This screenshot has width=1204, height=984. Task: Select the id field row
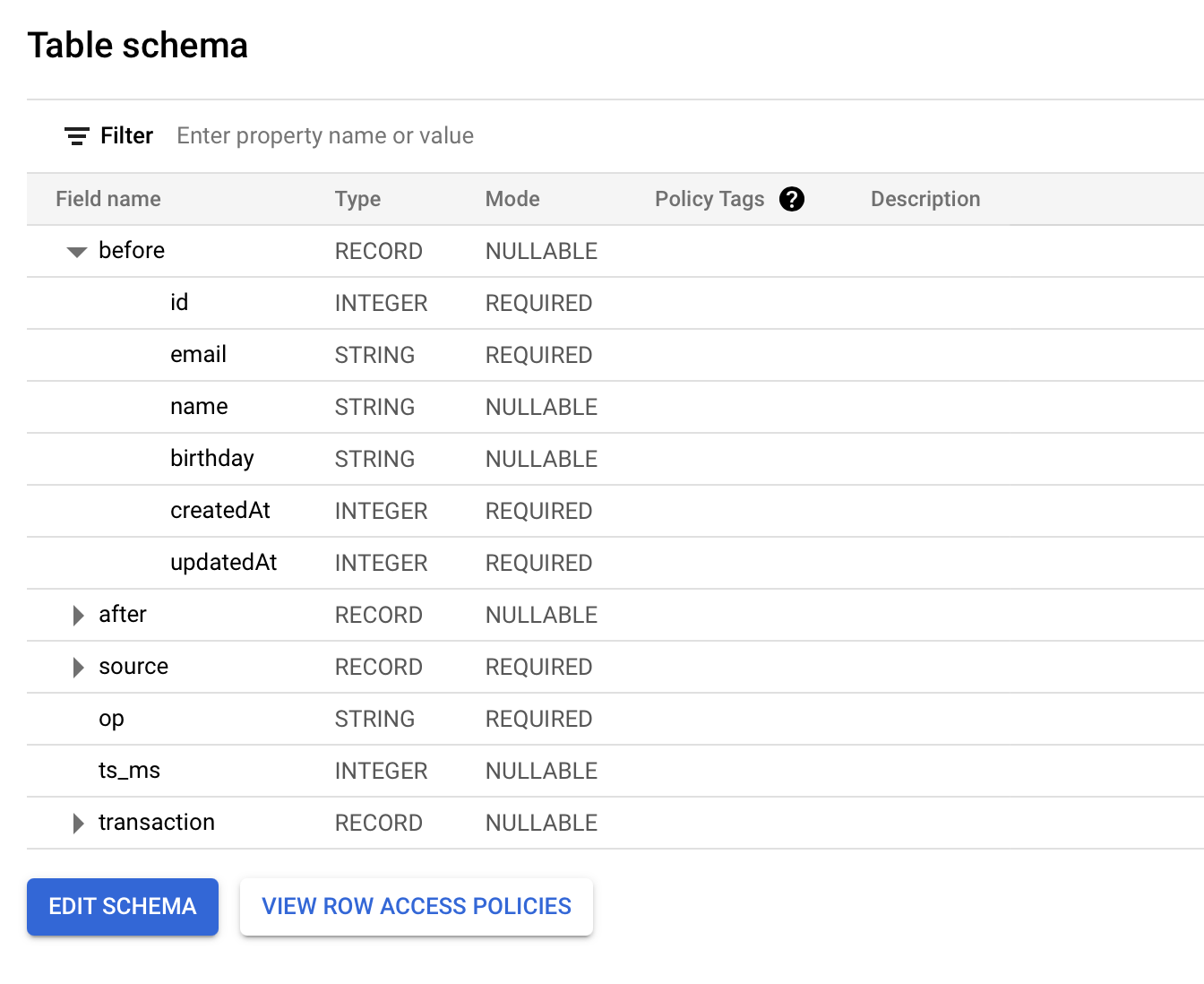178,303
